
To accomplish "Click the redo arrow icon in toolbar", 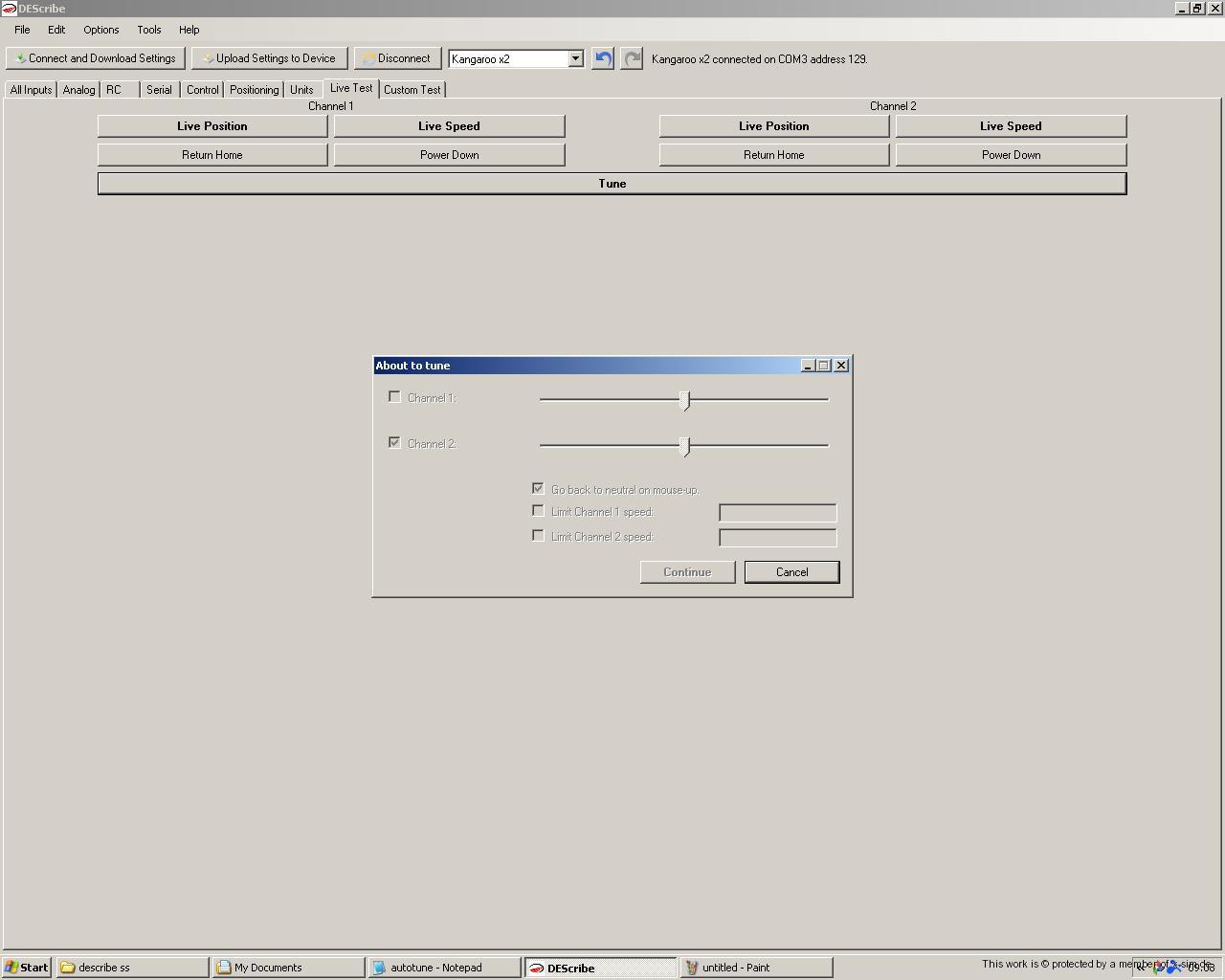I will click(632, 58).
